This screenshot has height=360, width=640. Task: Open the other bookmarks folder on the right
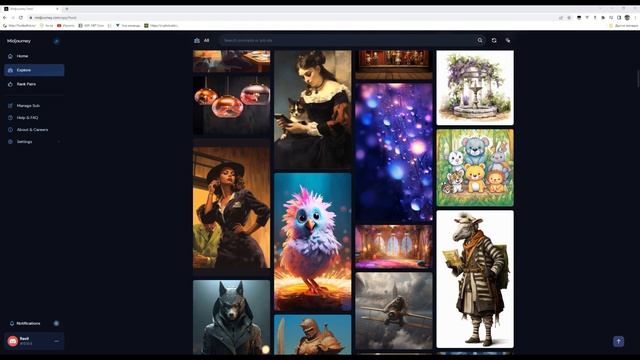tap(624, 25)
